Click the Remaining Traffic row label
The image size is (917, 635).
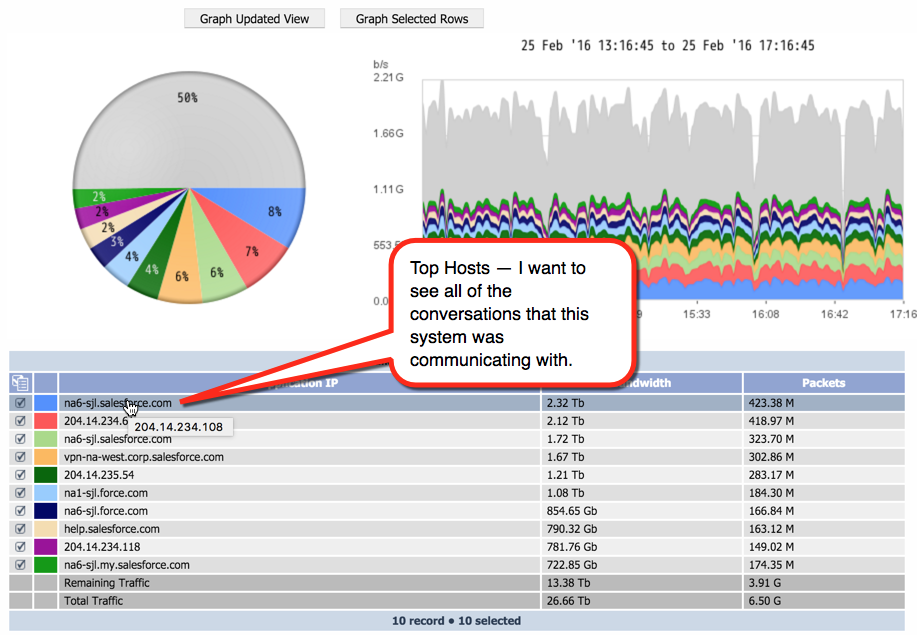coord(106,583)
